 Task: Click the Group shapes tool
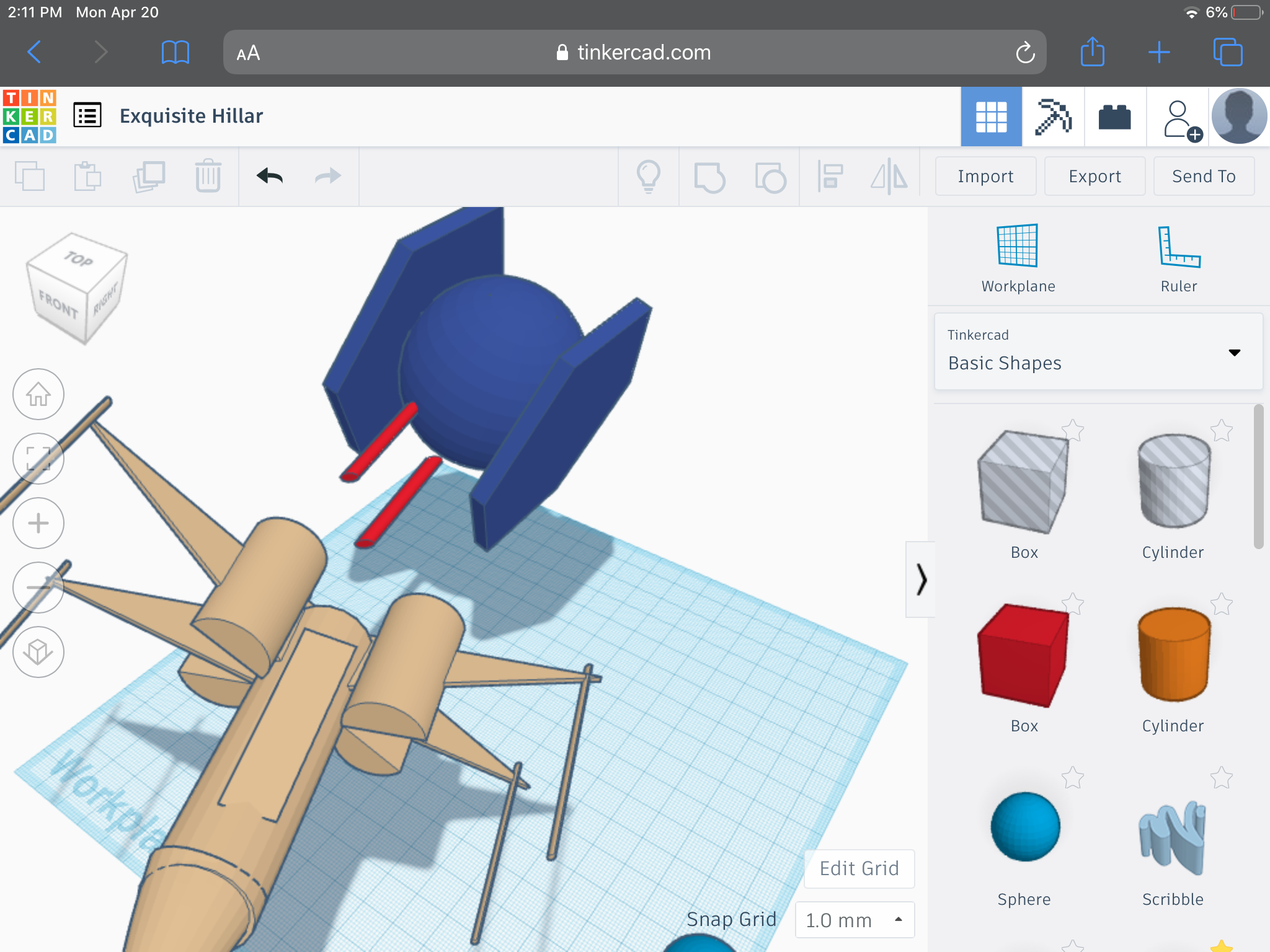709,177
